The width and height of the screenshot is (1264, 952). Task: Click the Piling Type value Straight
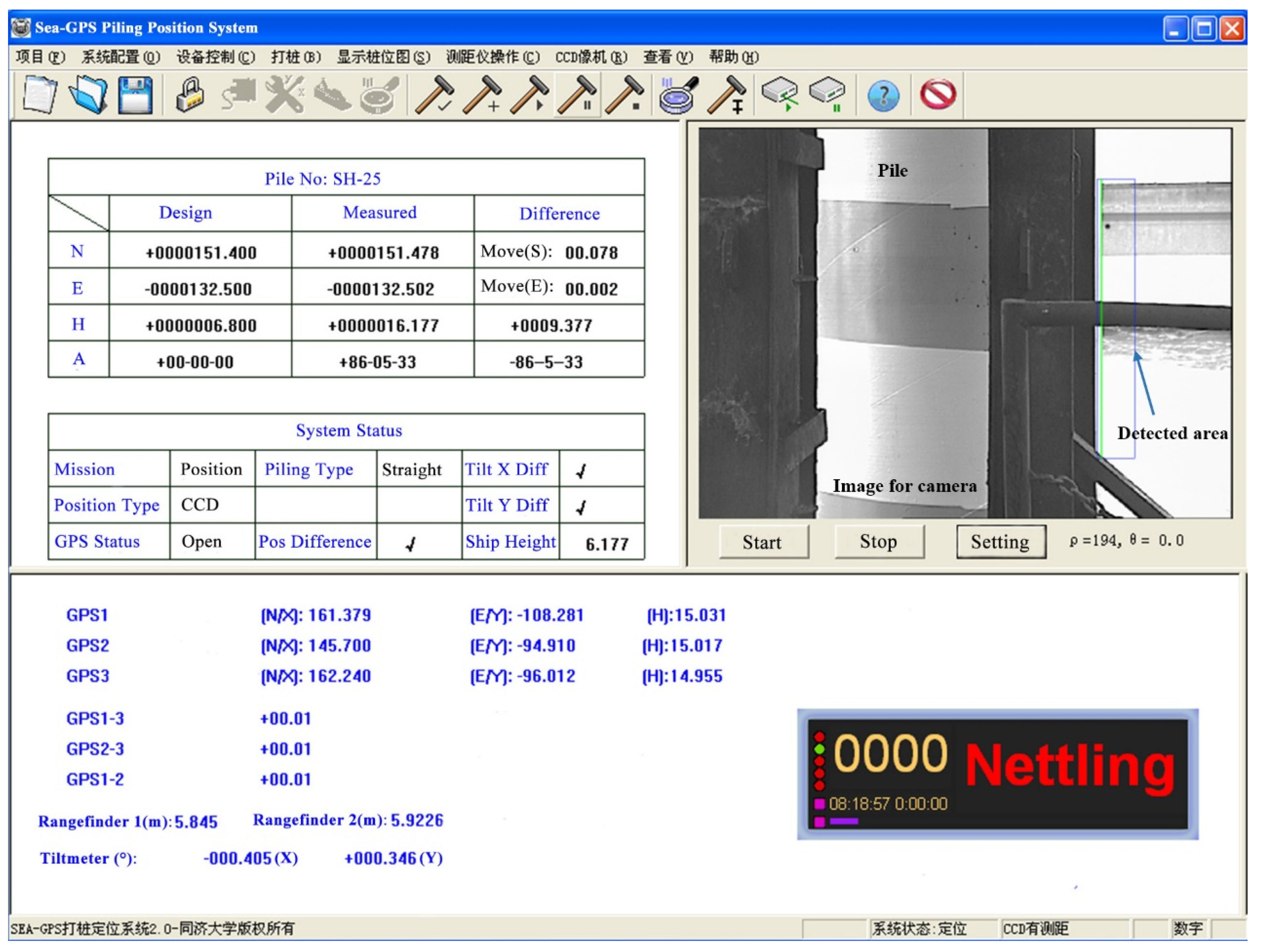click(412, 470)
